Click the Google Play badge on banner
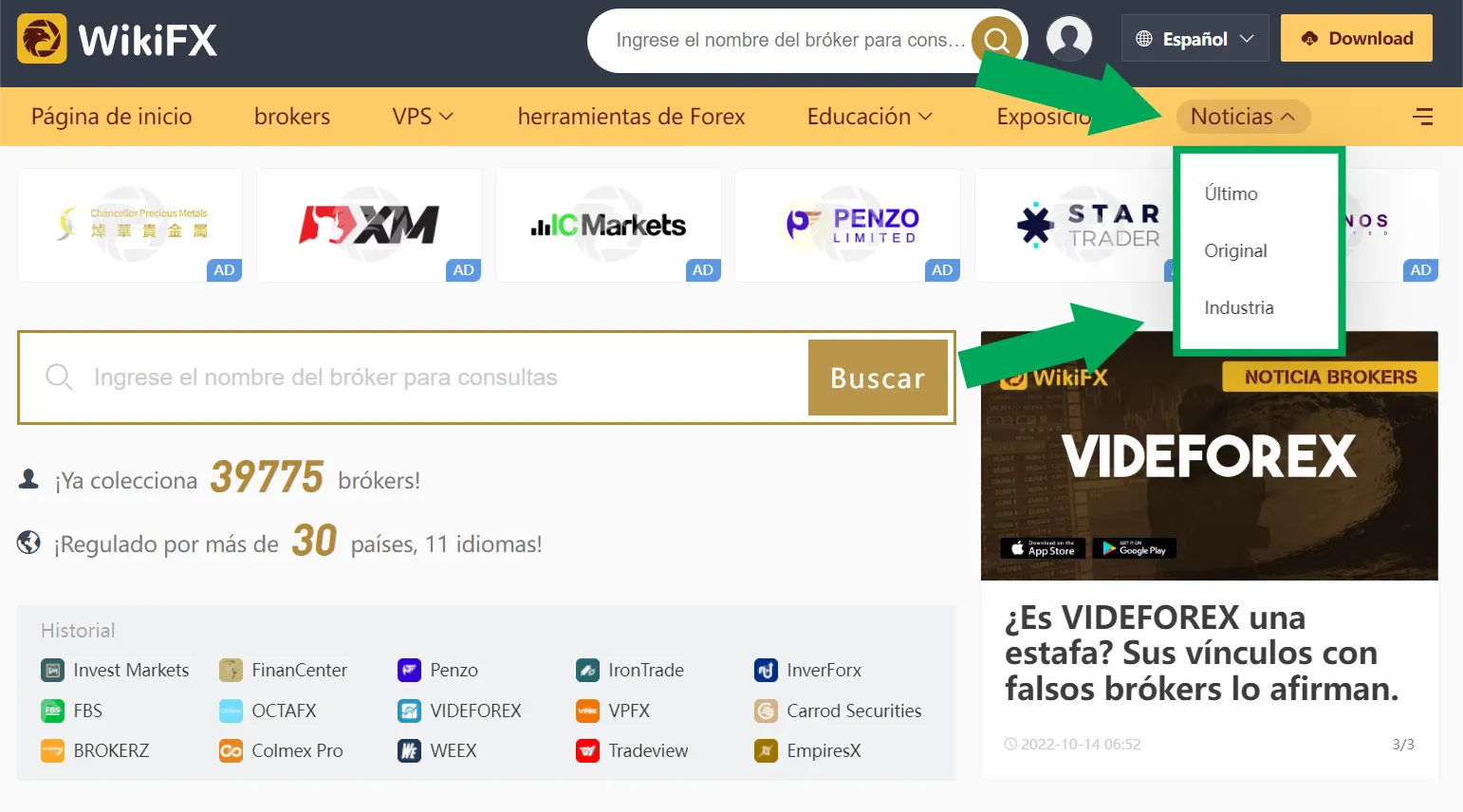 click(1135, 548)
